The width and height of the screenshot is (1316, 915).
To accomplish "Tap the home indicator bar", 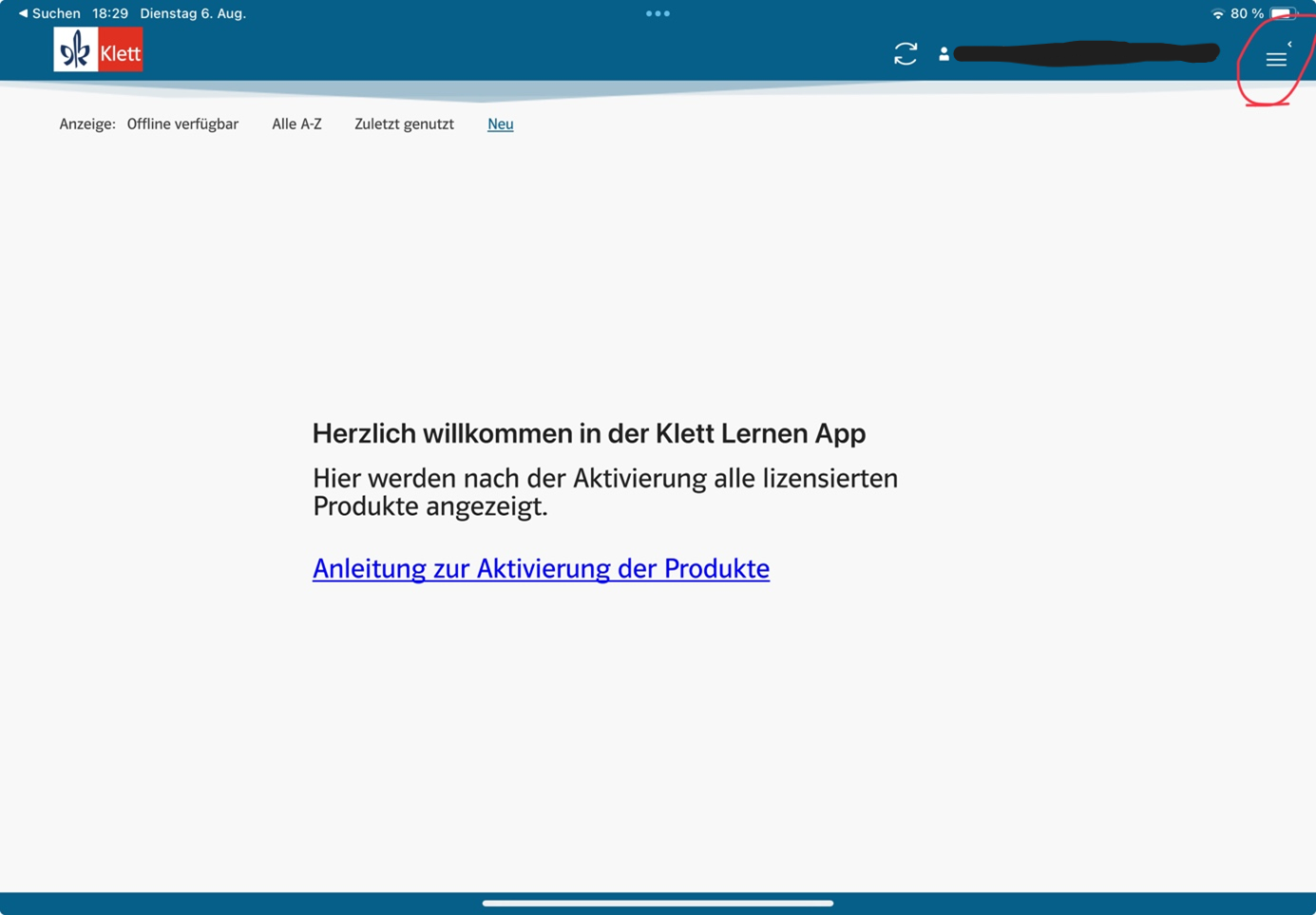I will coord(658,903).
